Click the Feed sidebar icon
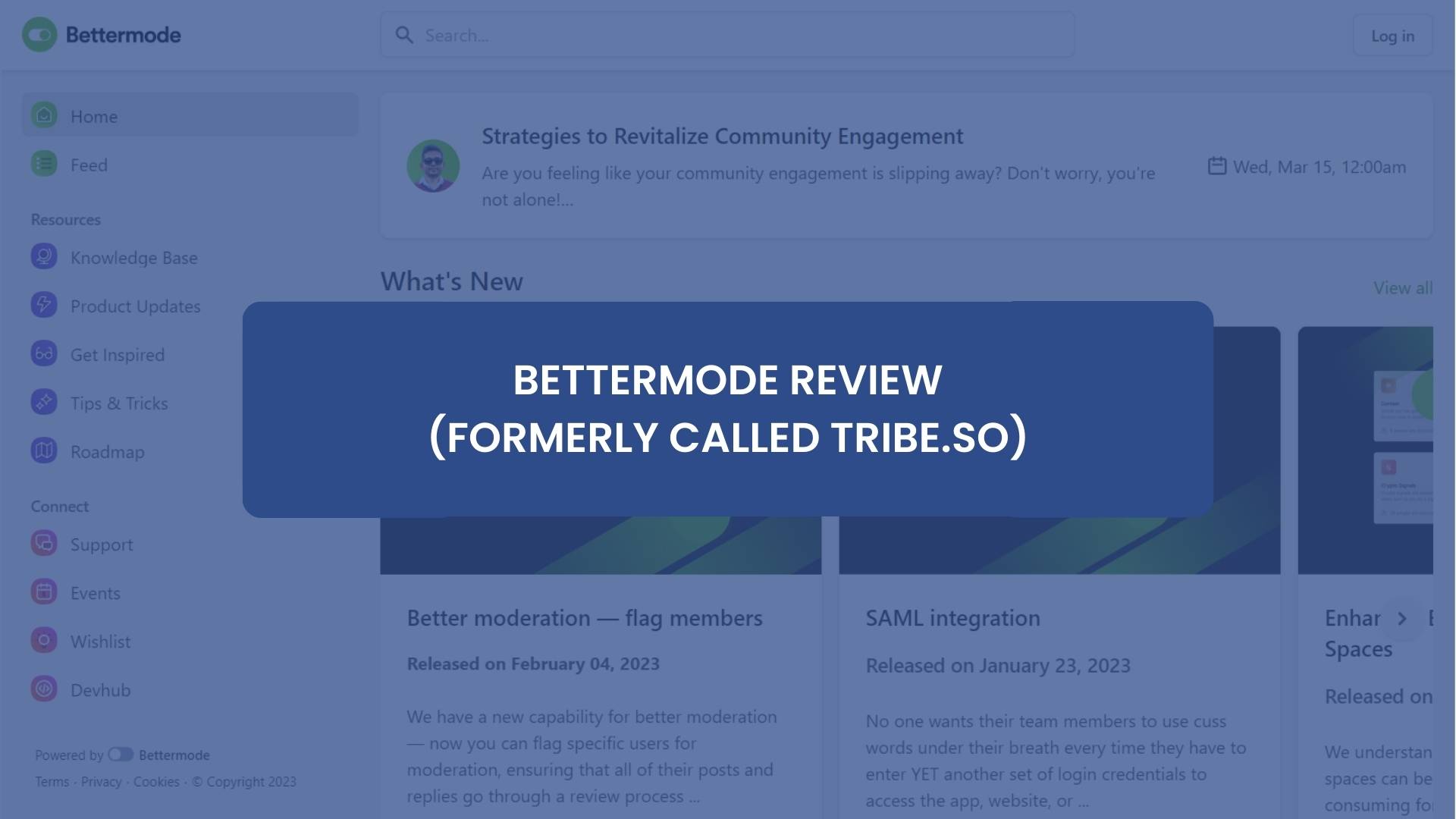The height and width of the screenshot is (819, 1456). [43, 162]
